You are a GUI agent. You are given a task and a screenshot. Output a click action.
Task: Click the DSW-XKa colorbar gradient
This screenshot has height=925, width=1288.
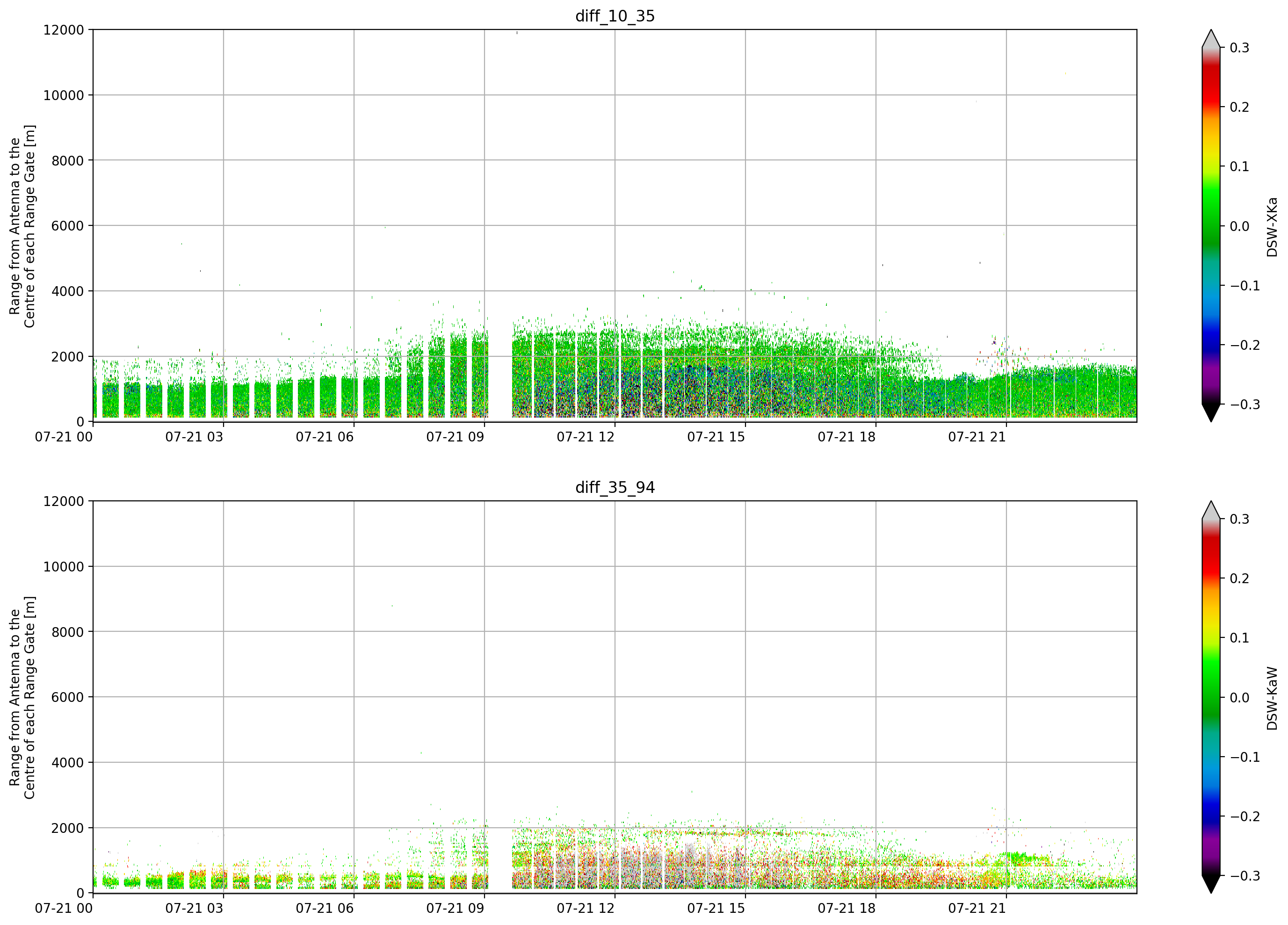[1211, 226]
